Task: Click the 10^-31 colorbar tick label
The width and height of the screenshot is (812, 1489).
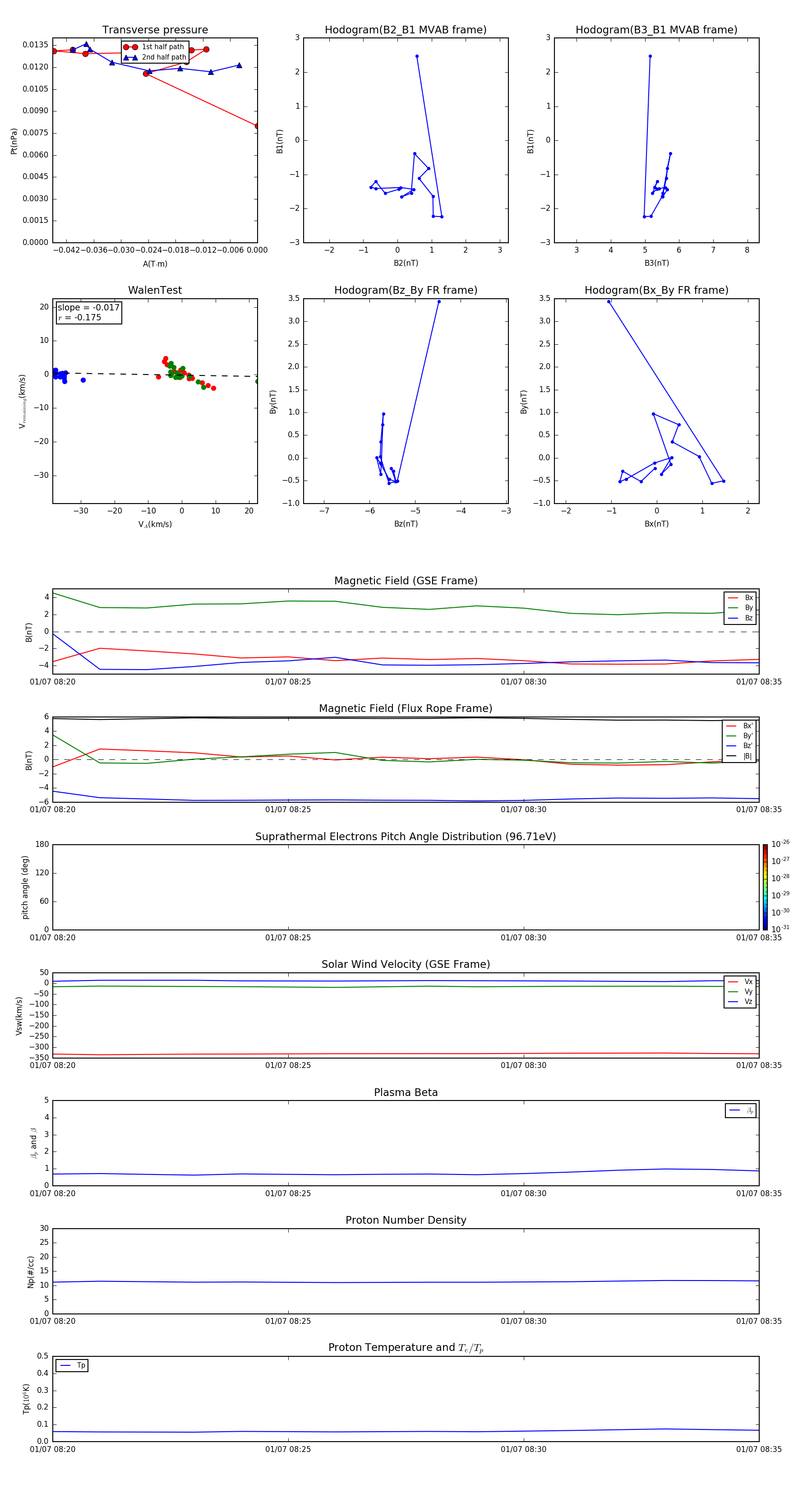Action: (780, 929)
